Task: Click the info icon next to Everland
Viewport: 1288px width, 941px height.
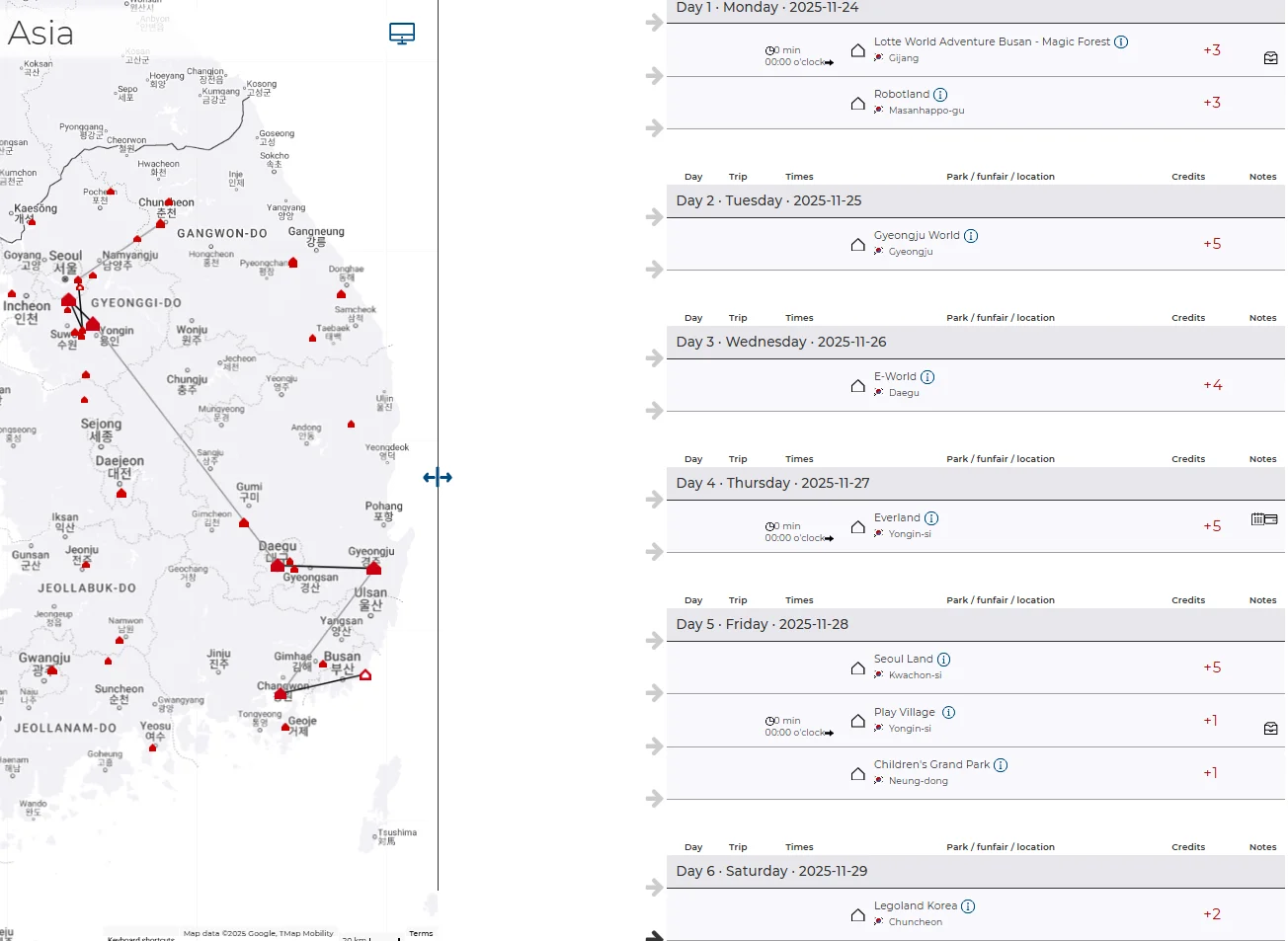Action: [x=931, y=518]
